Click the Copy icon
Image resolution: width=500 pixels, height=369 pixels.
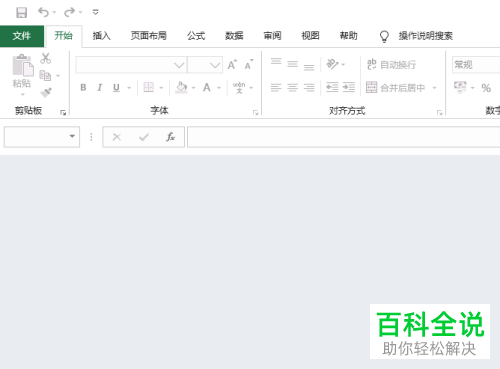pos(45,75)
